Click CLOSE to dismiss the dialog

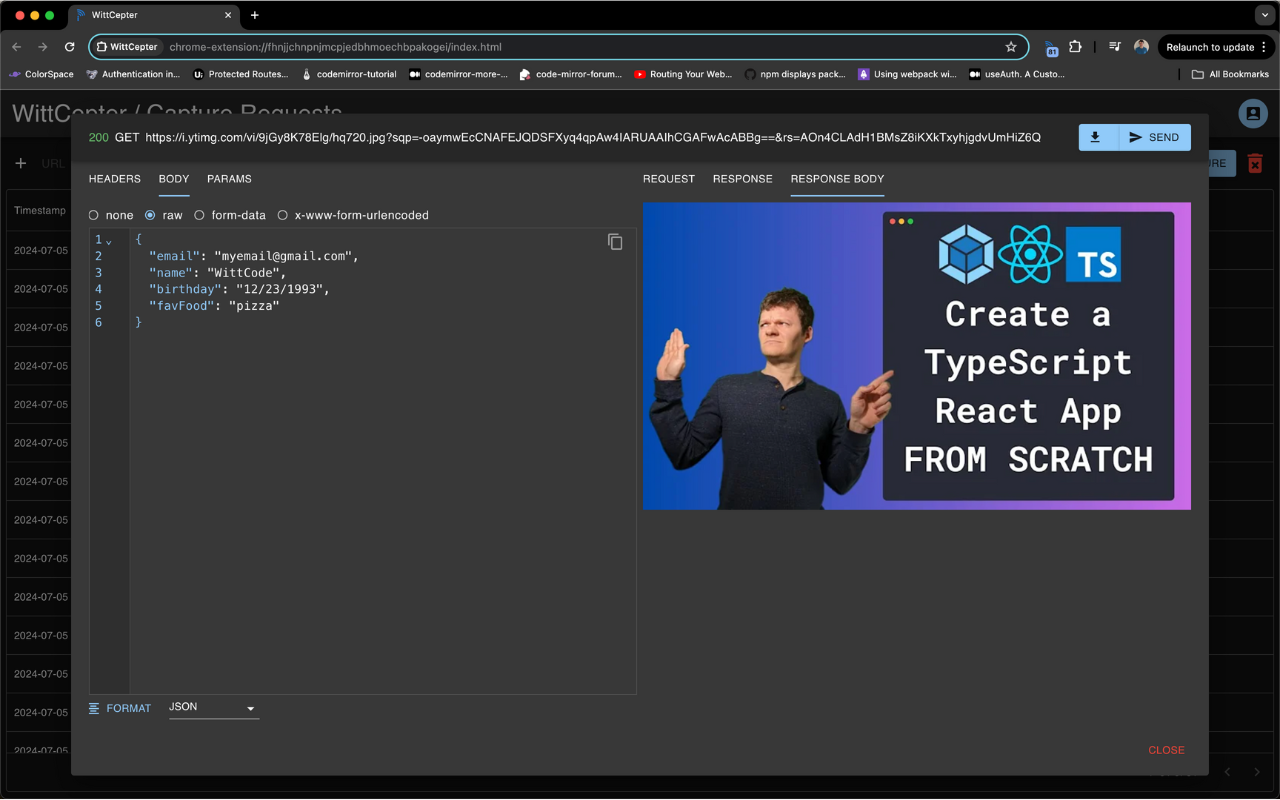click(1166, 750)
